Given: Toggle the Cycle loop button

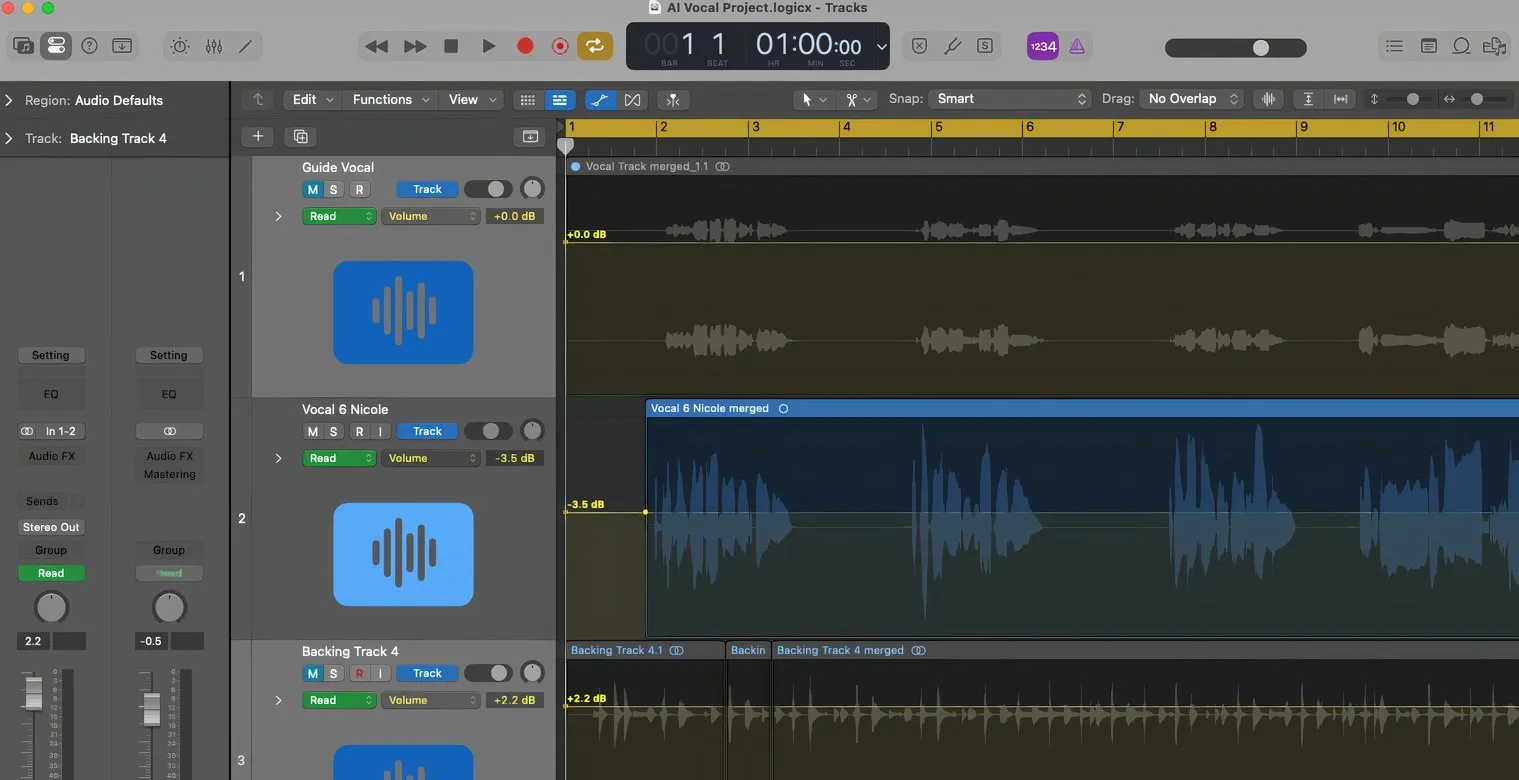Looking at the screenshot, I should [594, 46].
